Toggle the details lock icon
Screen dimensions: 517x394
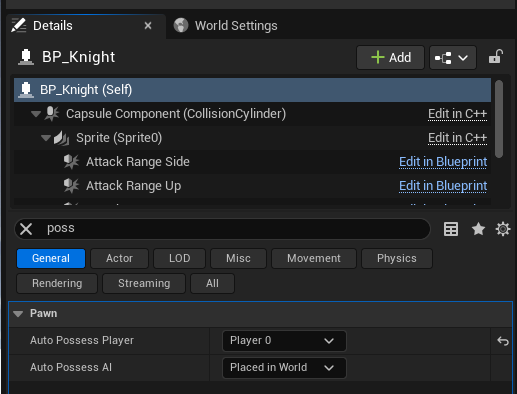[496, 57]
